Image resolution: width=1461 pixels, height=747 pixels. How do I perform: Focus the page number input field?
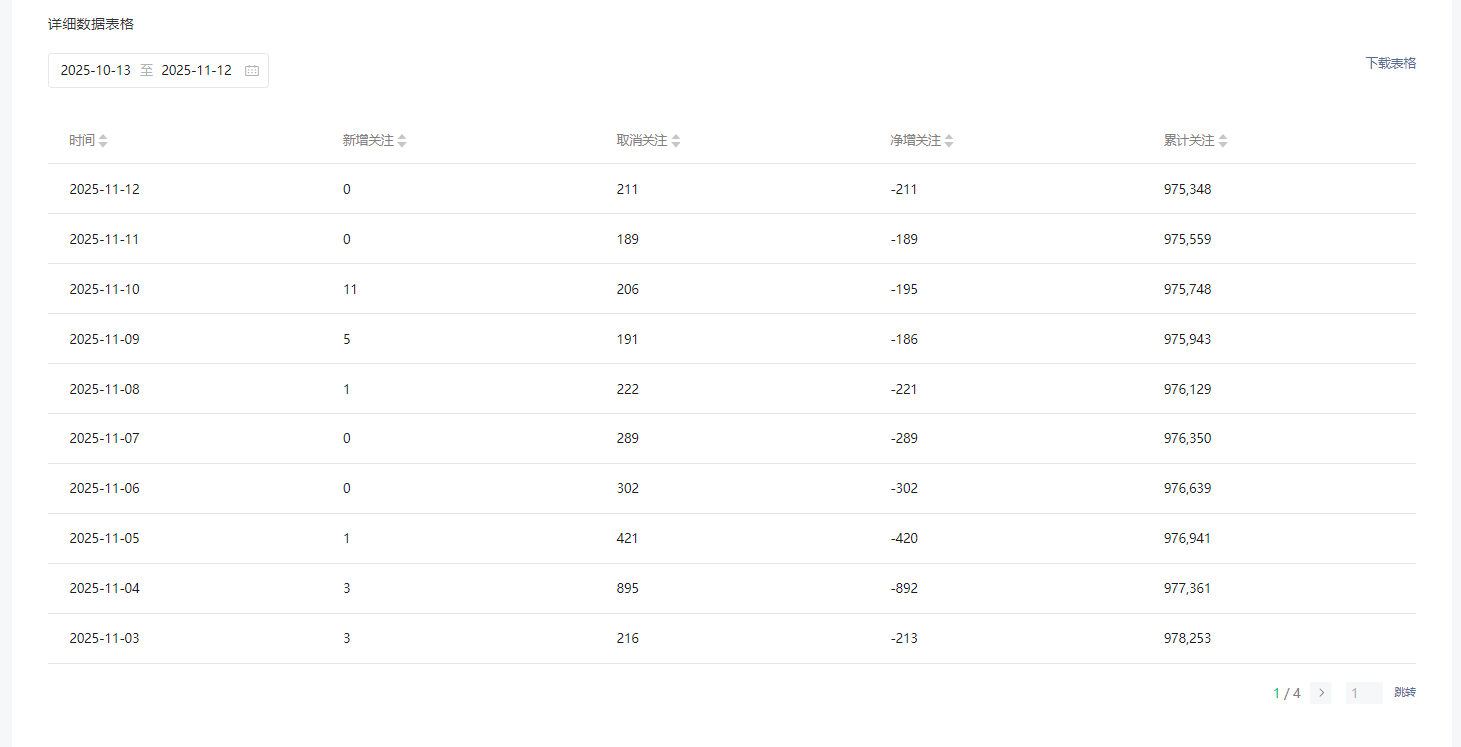[1363, 693]
